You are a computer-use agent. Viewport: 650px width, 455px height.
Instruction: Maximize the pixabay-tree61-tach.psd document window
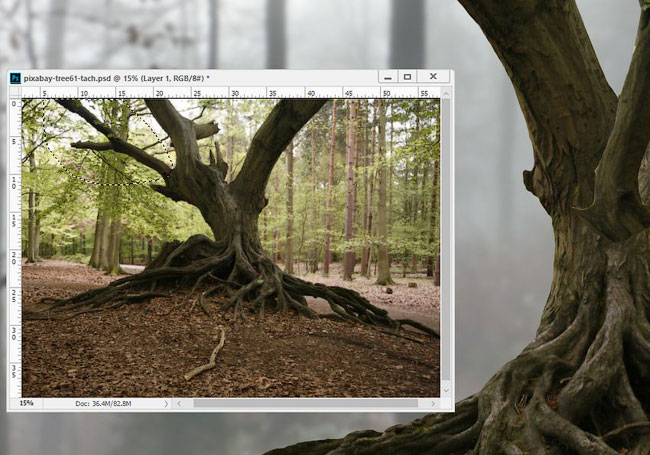click(407, 77)
